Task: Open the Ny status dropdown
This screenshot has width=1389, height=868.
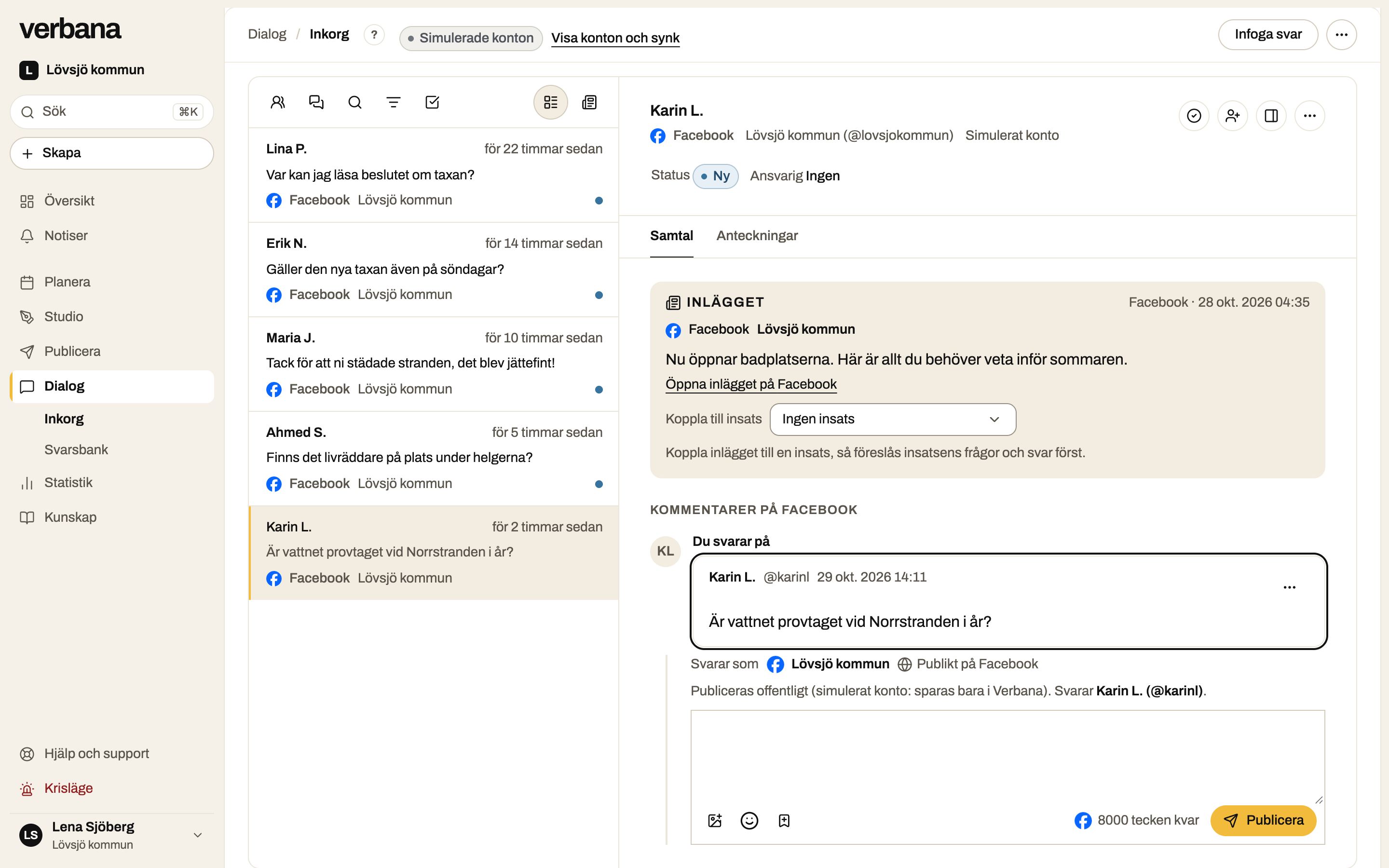Action: pyautogui.click(x=715, y=176)
